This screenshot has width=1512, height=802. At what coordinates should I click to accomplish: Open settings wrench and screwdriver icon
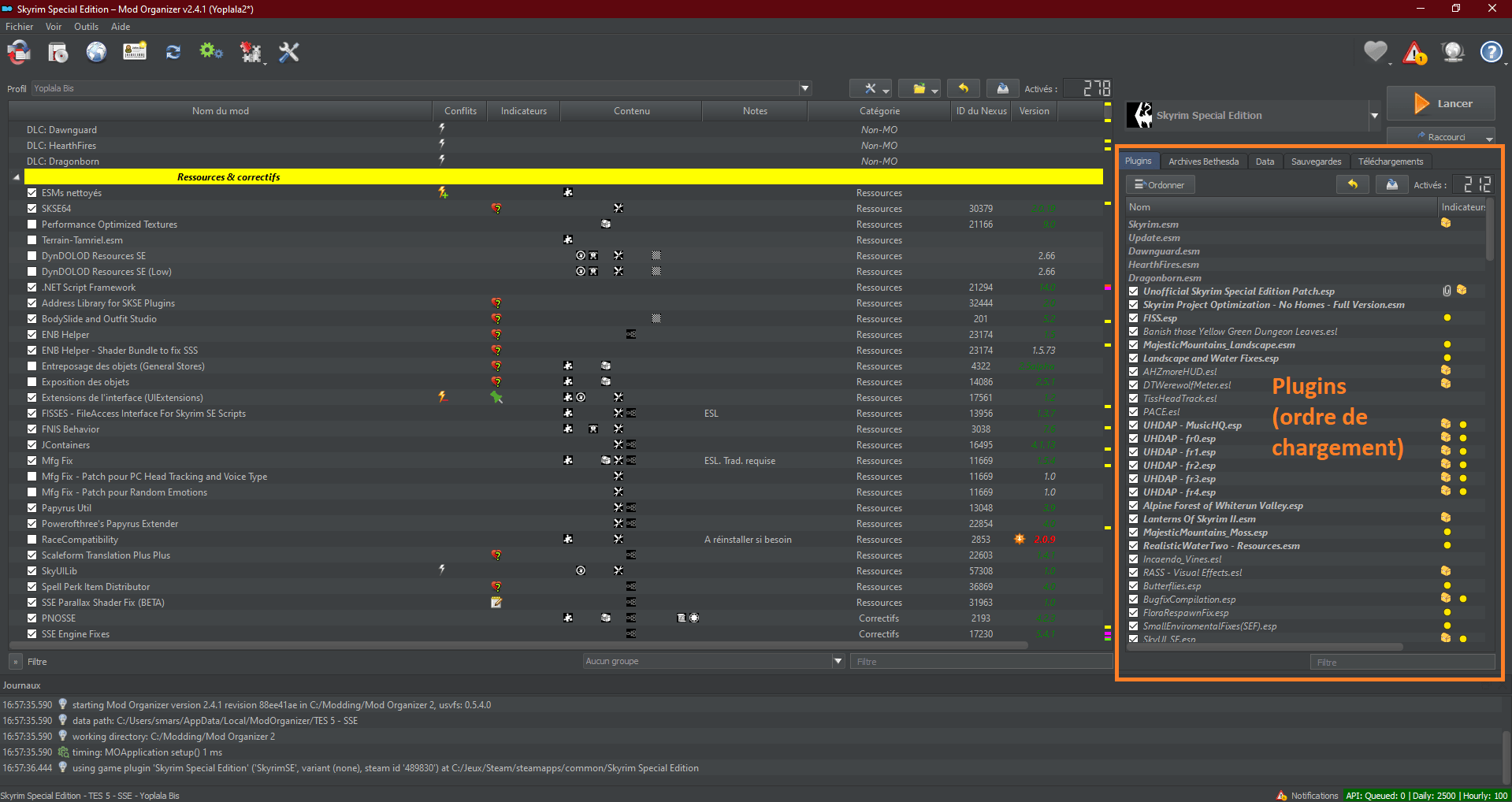289,53
